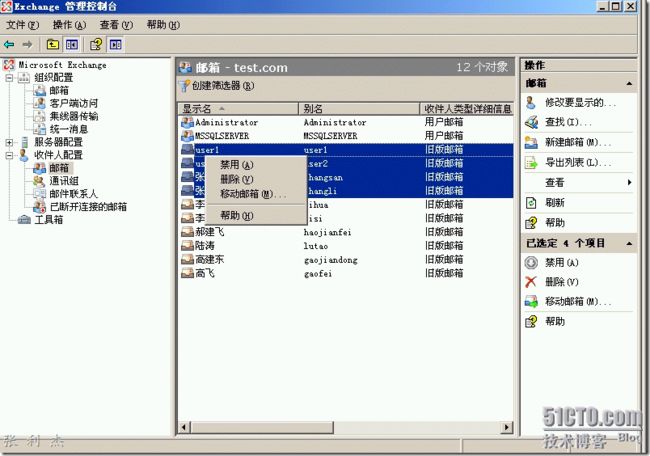Select the haojianfei alias cell
The width and height of the screenshot is (650, 456).
pyautogui.click(x=327, y=232)
